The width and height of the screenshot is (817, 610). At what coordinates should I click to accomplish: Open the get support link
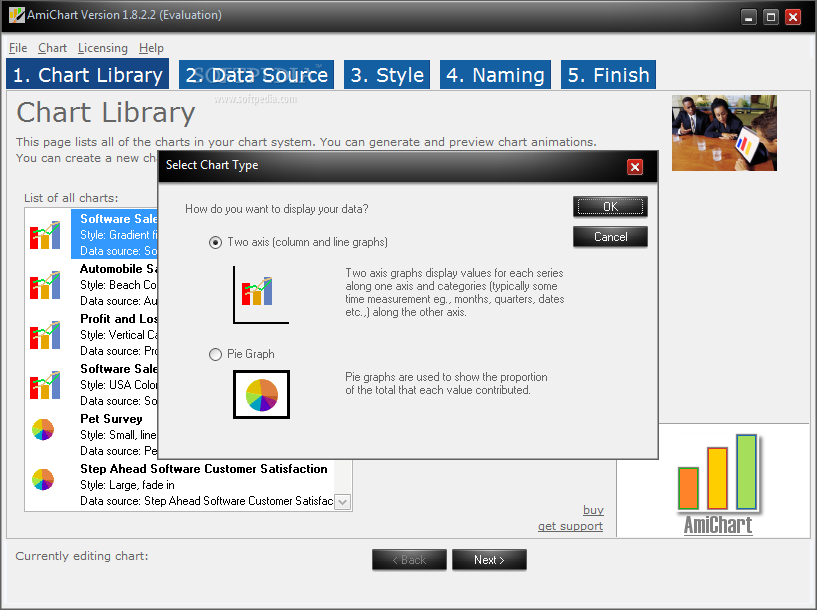pyautogui.click(x=570, y=526)
